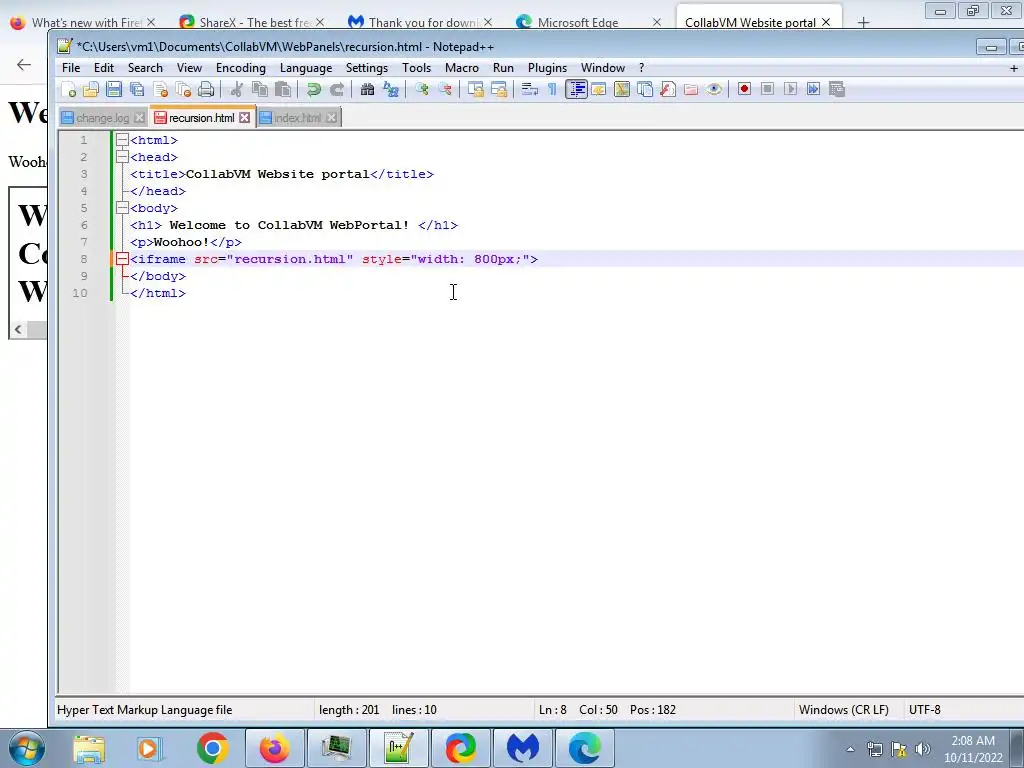Screen dimensions: 1024x768
Task: Click the Paste toolbar icon
Action: [x=283, y=89]
